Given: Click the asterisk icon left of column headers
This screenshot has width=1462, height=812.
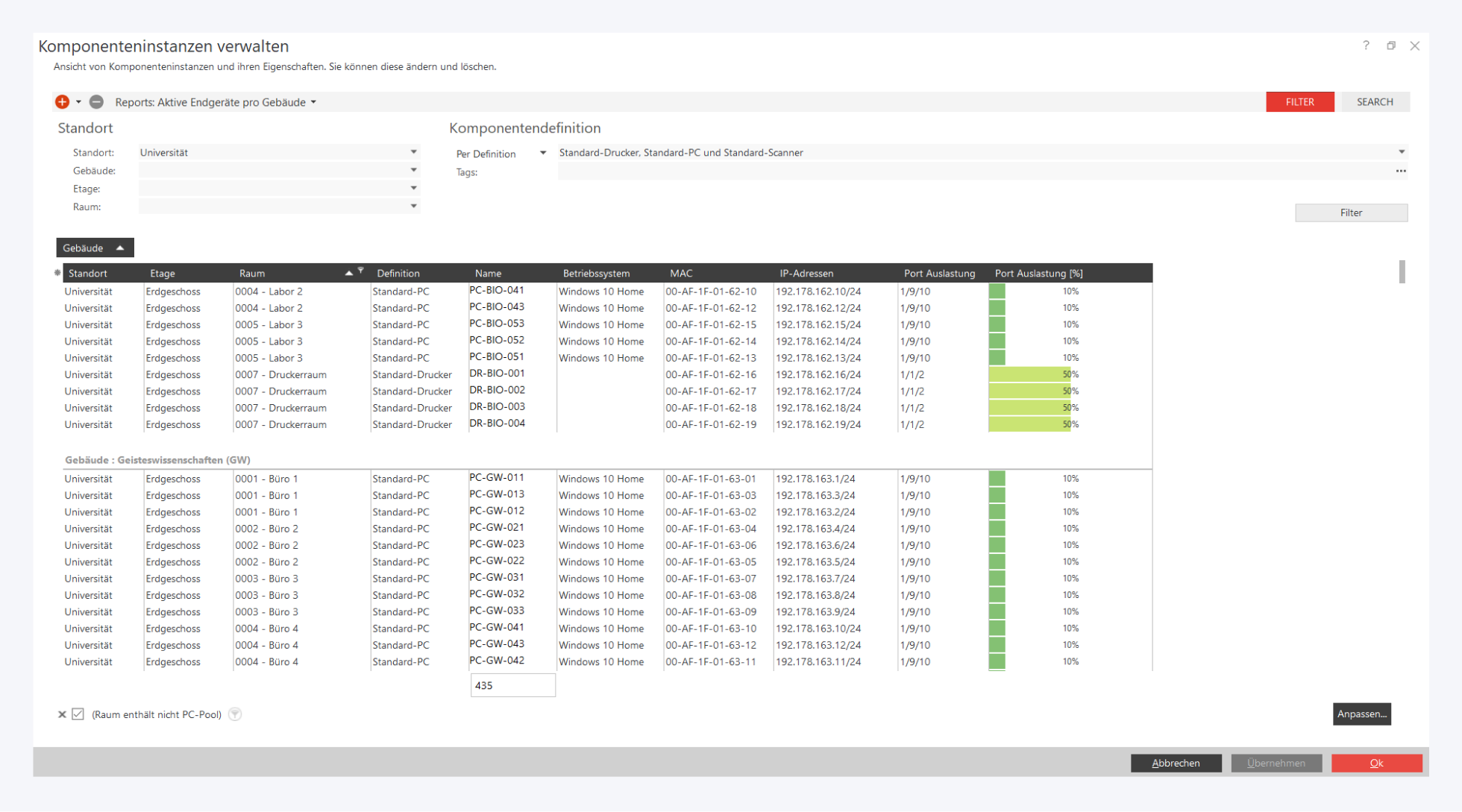Looking at the screenshot, I should [57, 273].
